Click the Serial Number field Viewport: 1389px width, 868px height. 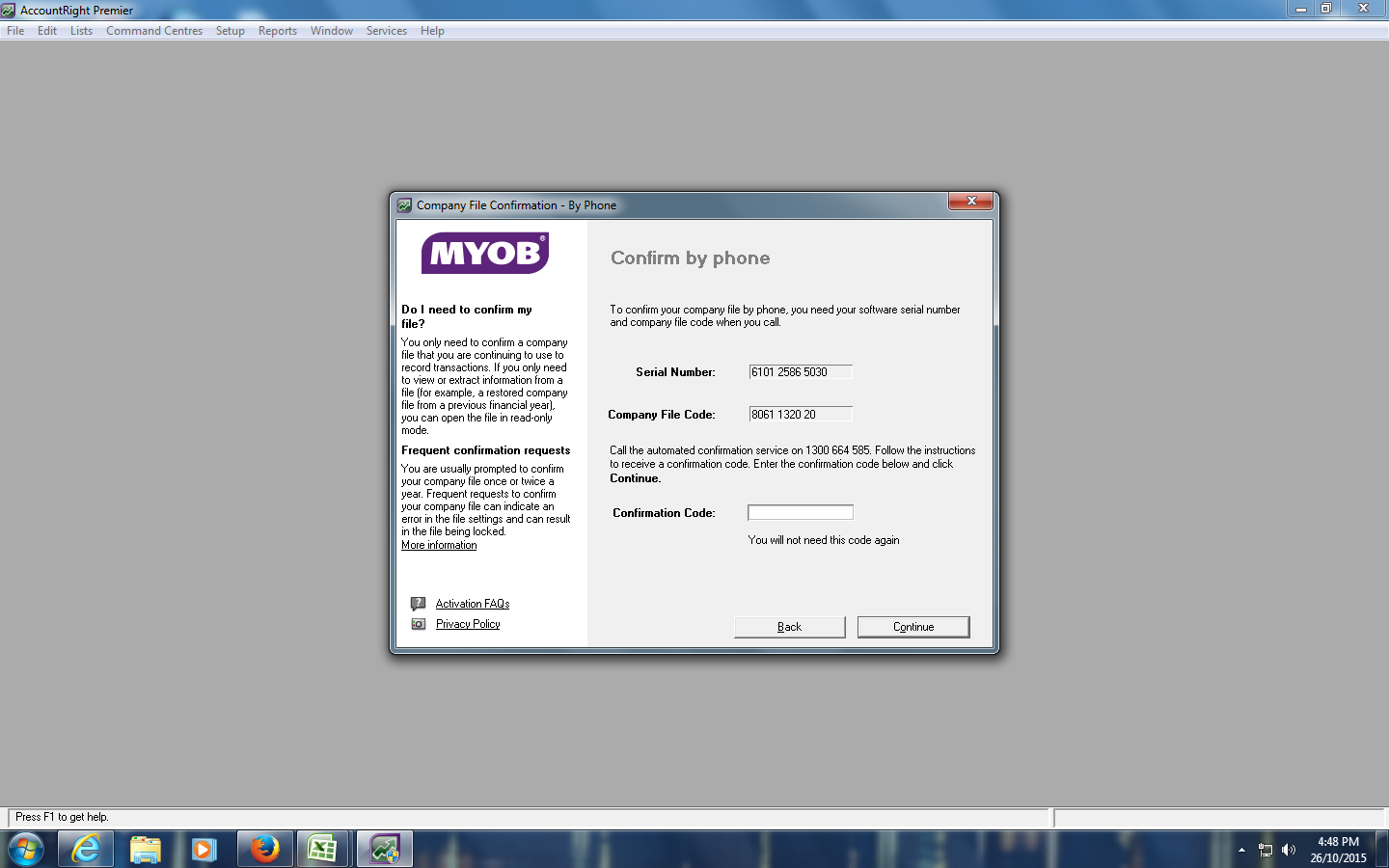[800, 372]
